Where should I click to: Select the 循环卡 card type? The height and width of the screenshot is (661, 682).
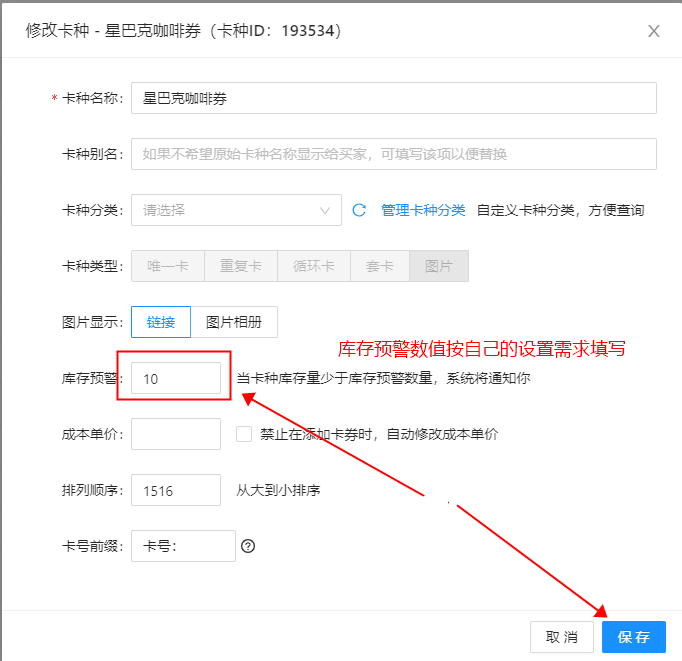tap(314, 266)
